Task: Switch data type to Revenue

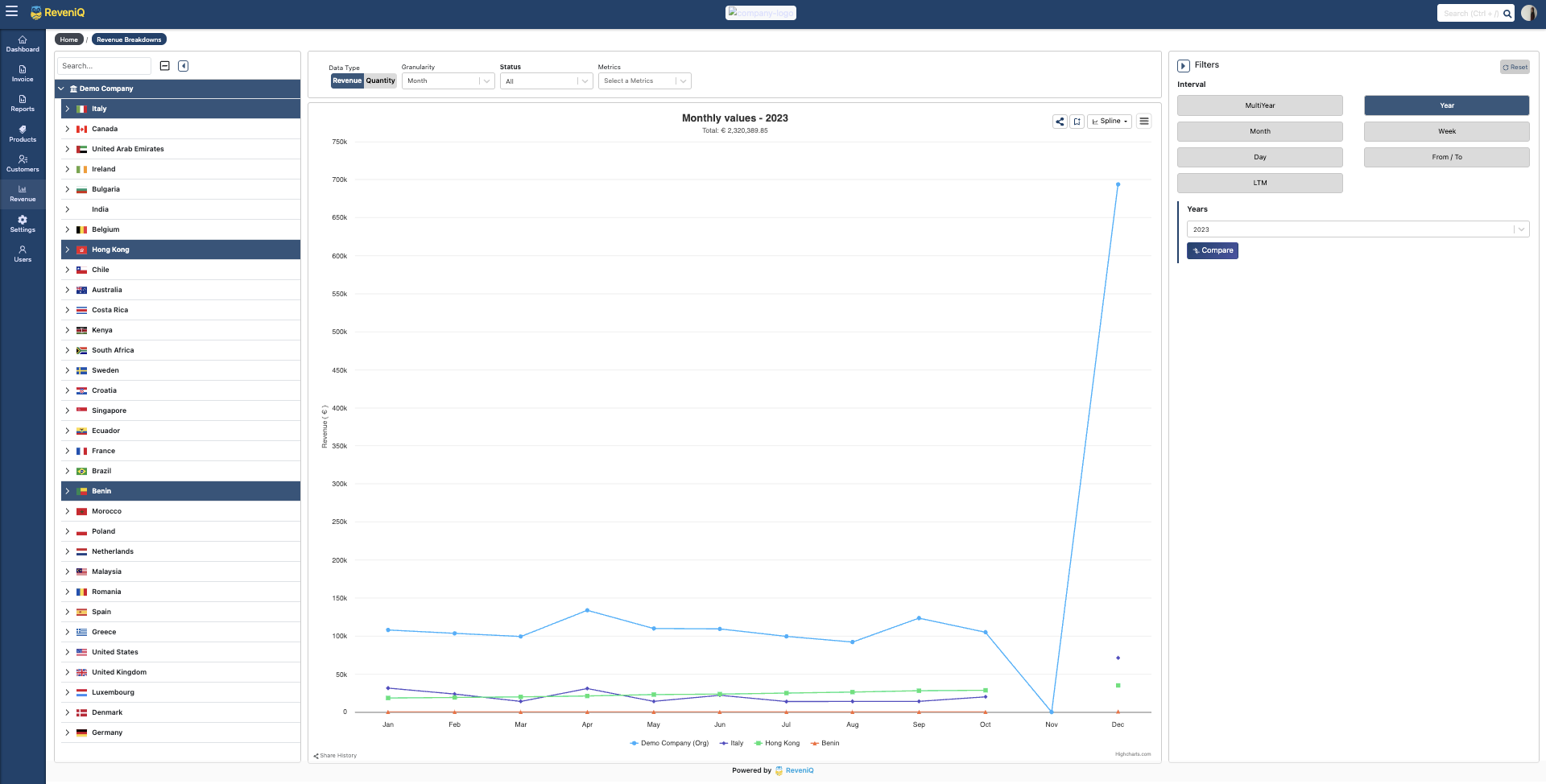Action: click(x=347, y=80)
